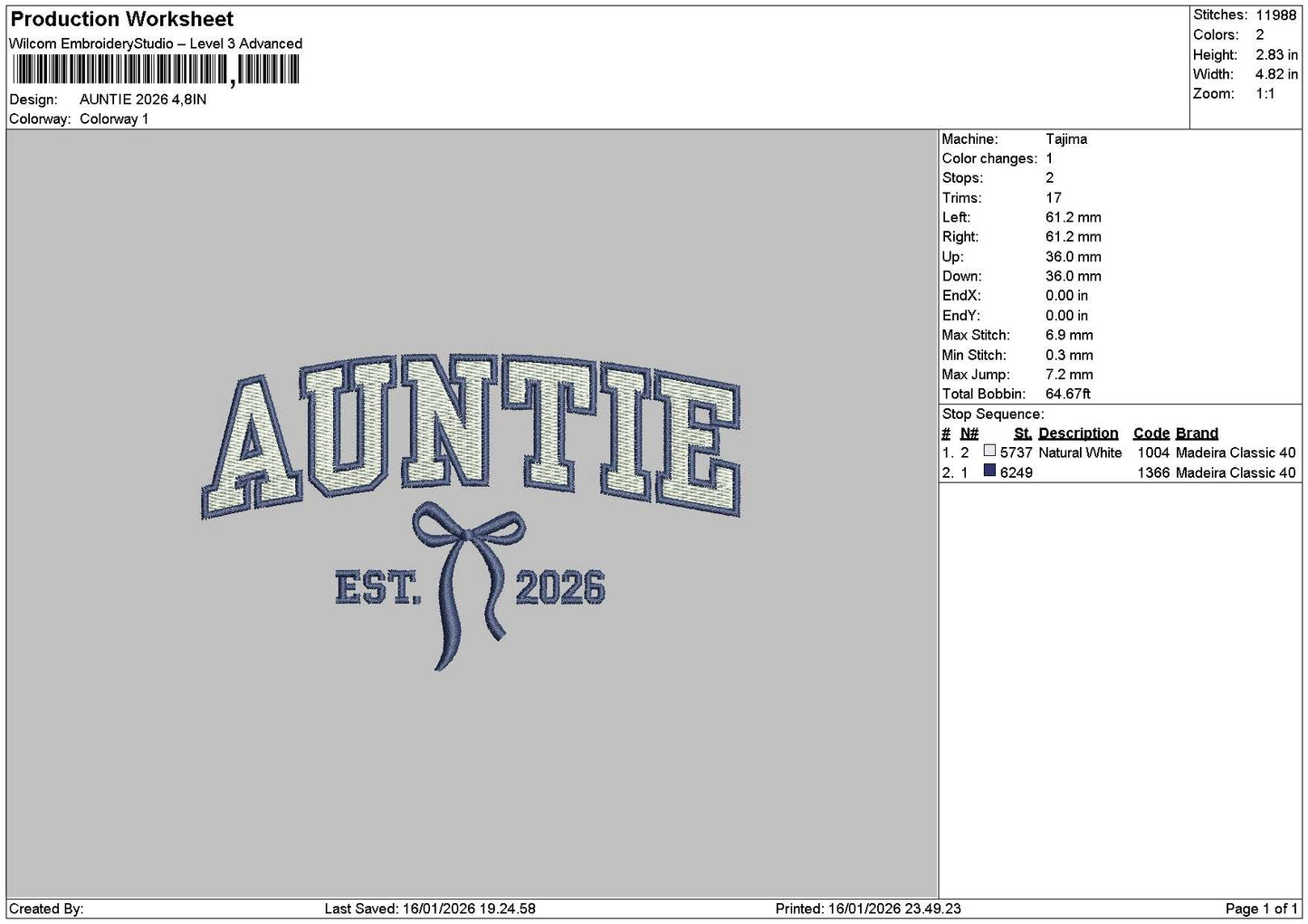Viewport: 1308px width, 924px height.
Task: Click the 'Stop Sequence:' heading
Action: (x=992, y=414)
